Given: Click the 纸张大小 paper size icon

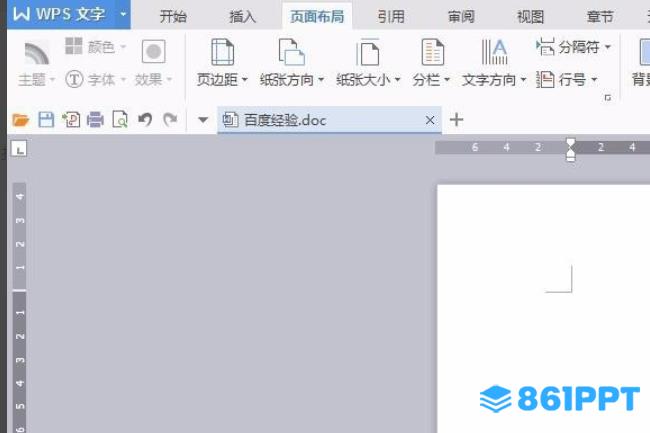Looking at the screenshot, I should (x=367, y=52).
